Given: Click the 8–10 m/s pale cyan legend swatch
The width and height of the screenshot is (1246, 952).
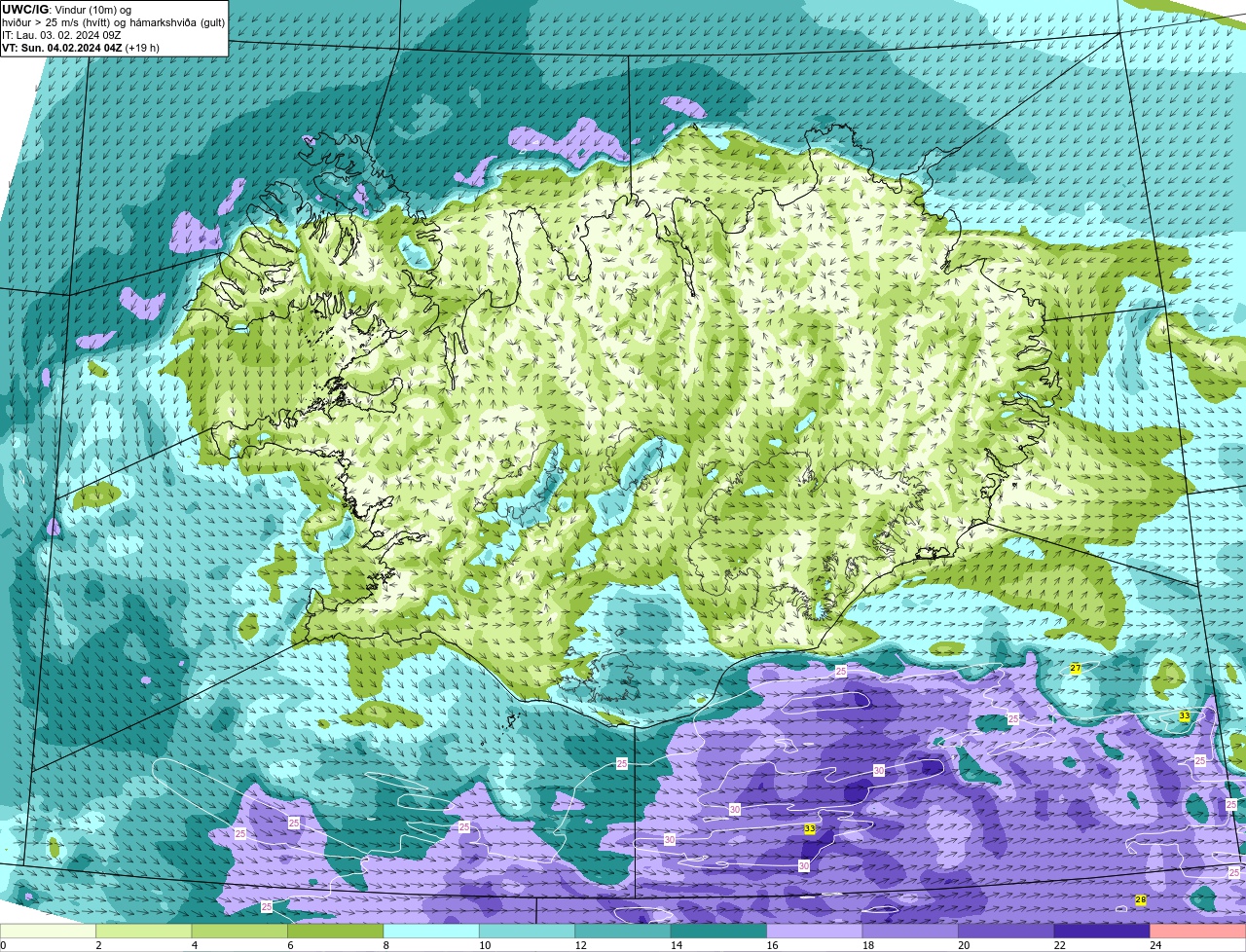Looking at the screenshot, I should click(432, 932).
